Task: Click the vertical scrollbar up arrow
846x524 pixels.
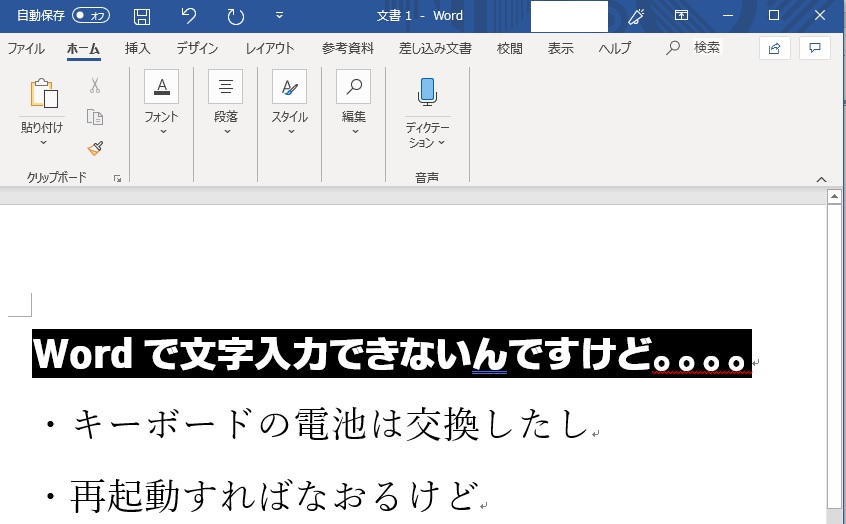Action: click(834, 196)
